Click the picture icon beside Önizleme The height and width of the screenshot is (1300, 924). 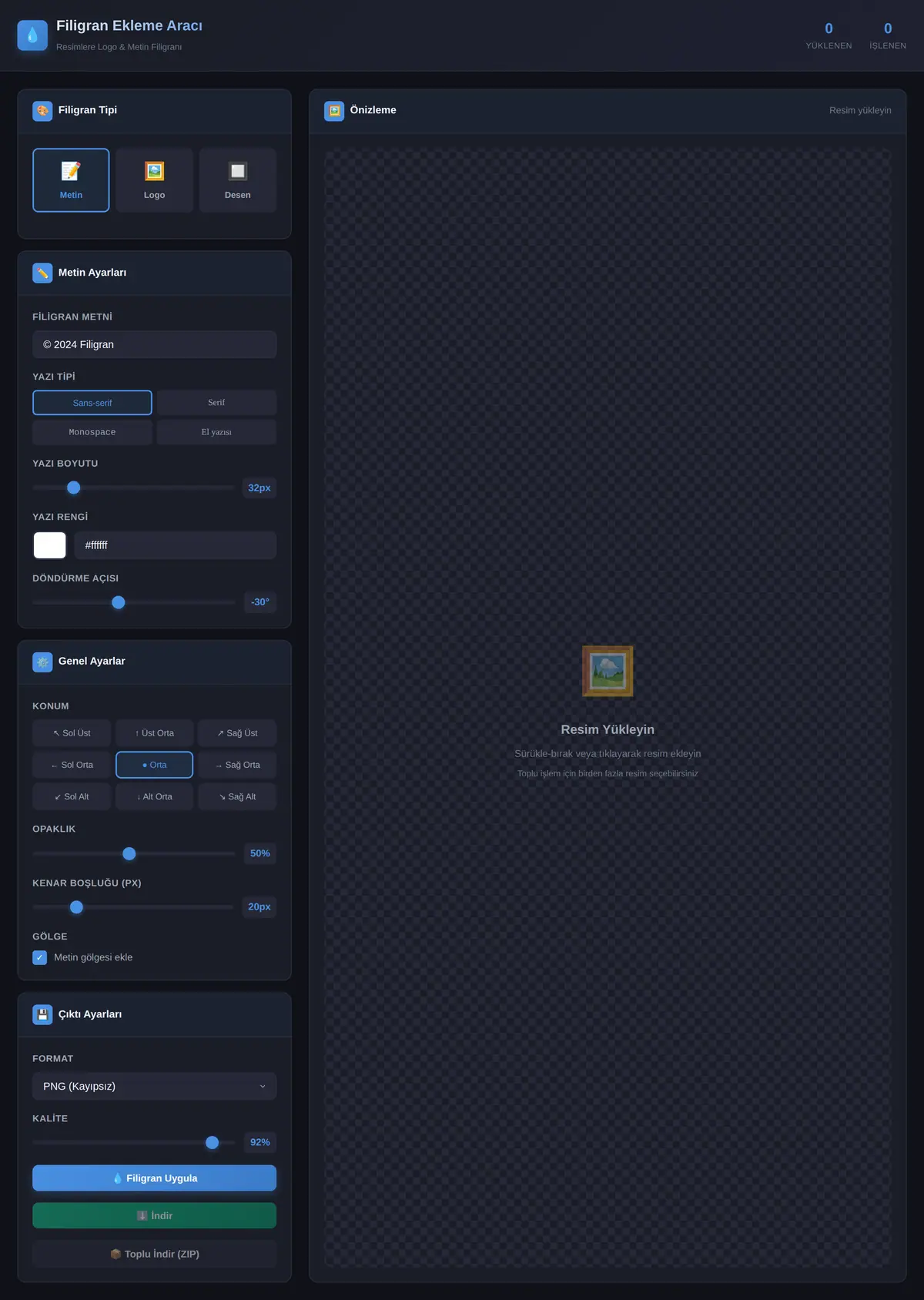pyautogui.click(x=334, y=111)
